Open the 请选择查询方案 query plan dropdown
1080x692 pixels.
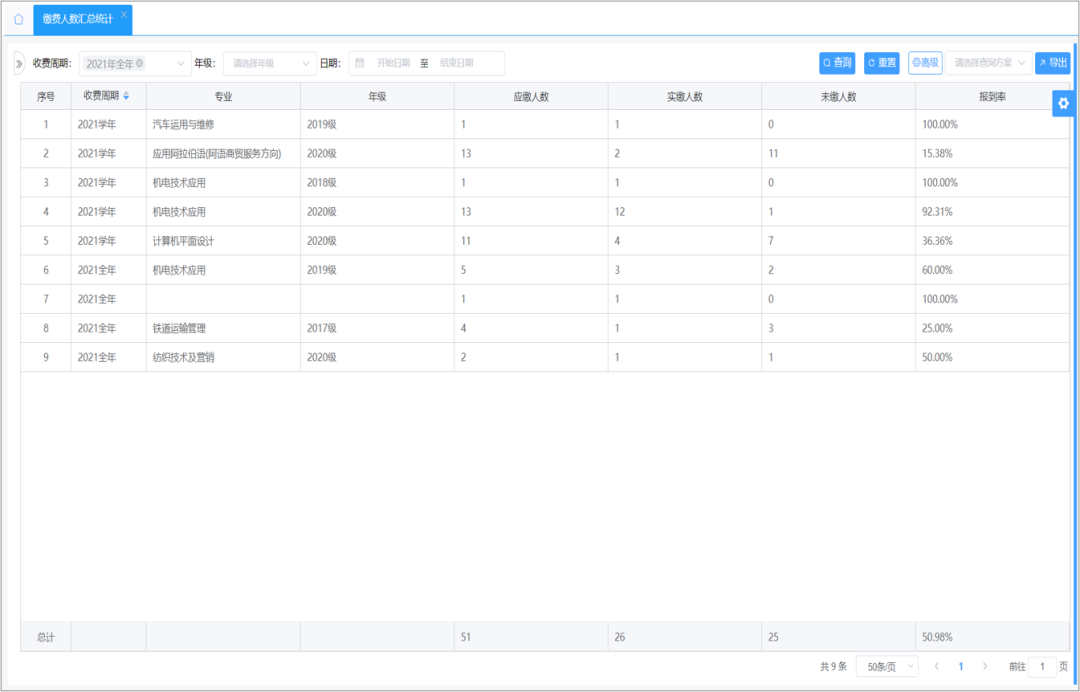(x=989, y=62)
